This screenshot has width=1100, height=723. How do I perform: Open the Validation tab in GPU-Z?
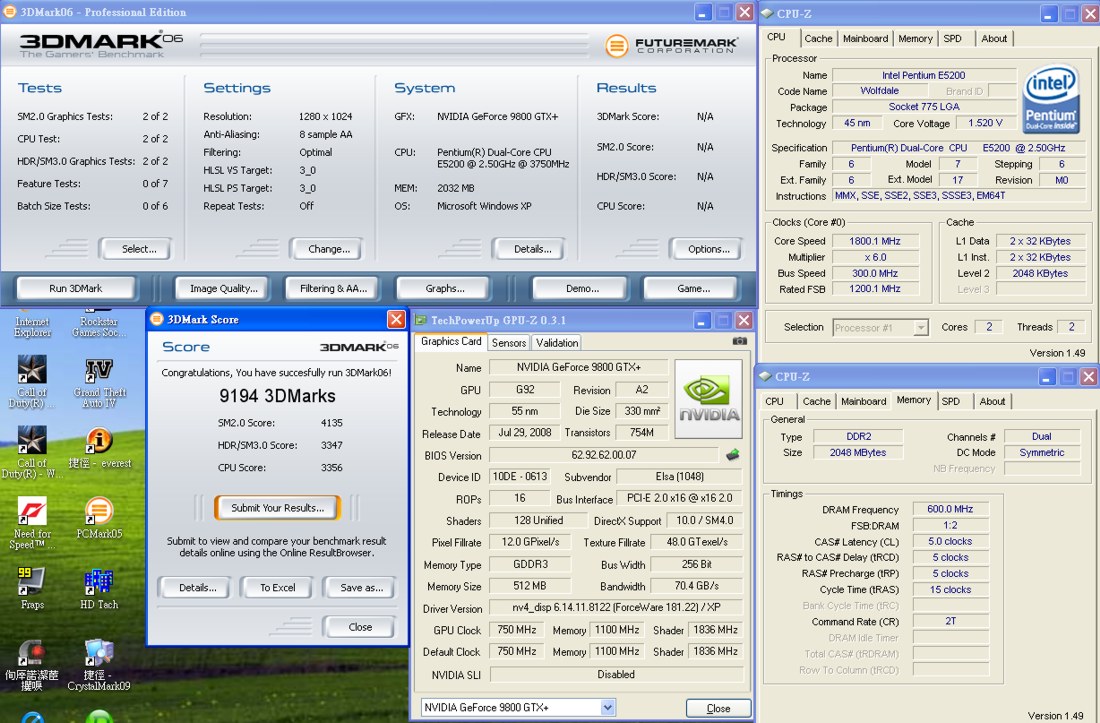pos(557,343)
